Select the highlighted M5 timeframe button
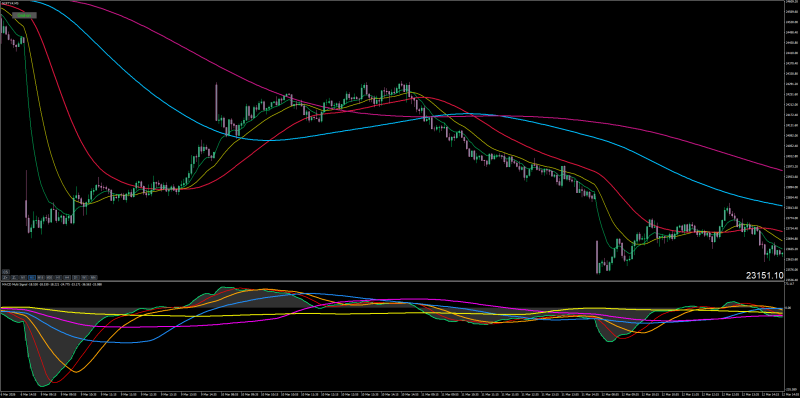 [x=32, y=278]
